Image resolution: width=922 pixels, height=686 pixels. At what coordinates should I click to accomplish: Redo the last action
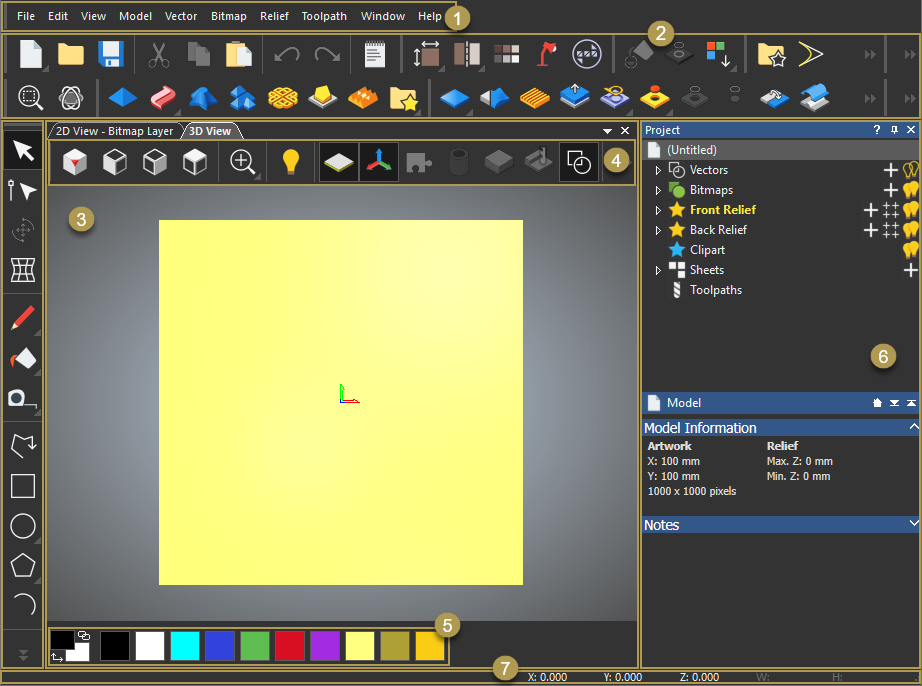tap(327, 55)
